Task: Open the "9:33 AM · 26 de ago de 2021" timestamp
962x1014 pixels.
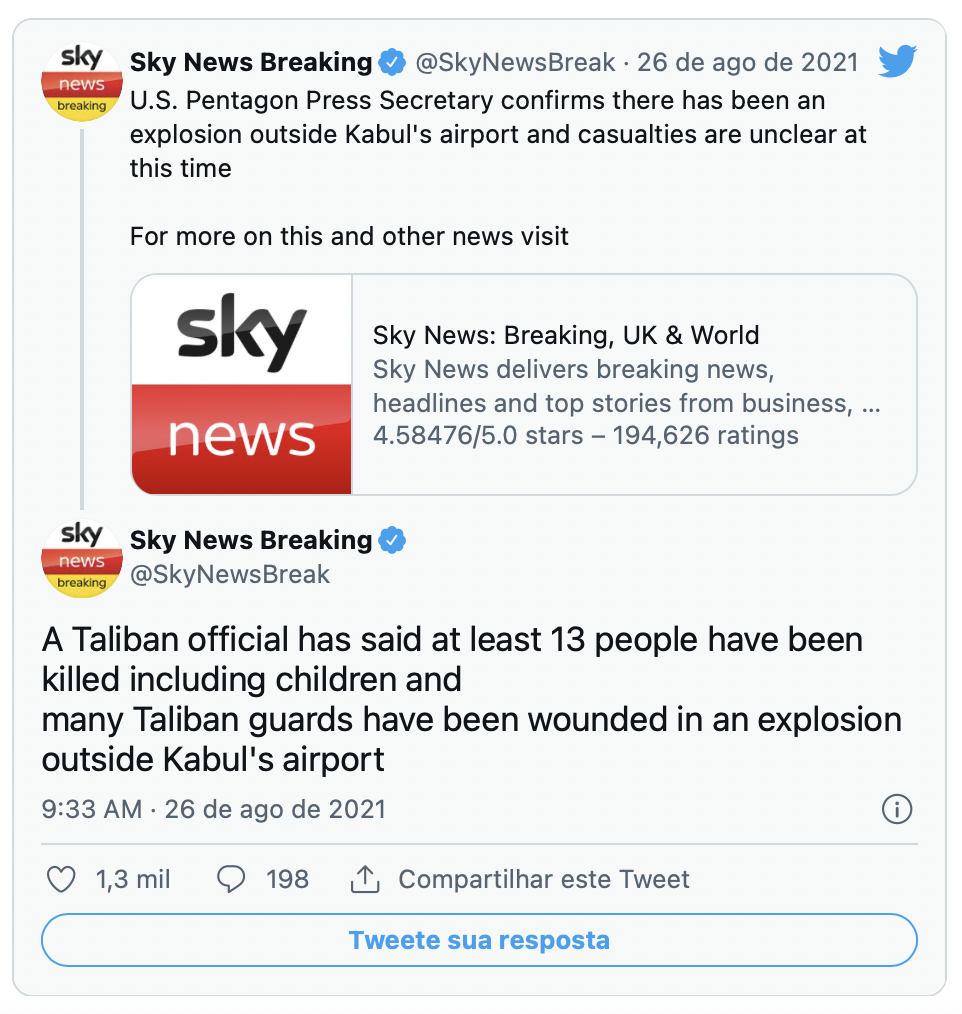Action: pyautogui.click(x=213, y=809)
